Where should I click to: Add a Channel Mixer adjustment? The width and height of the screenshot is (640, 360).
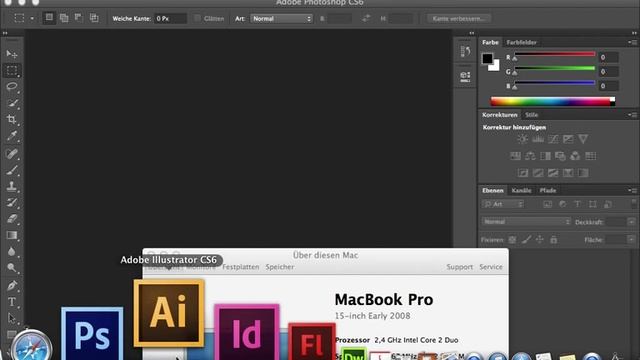pyautogui.click(x=575, y=156)
